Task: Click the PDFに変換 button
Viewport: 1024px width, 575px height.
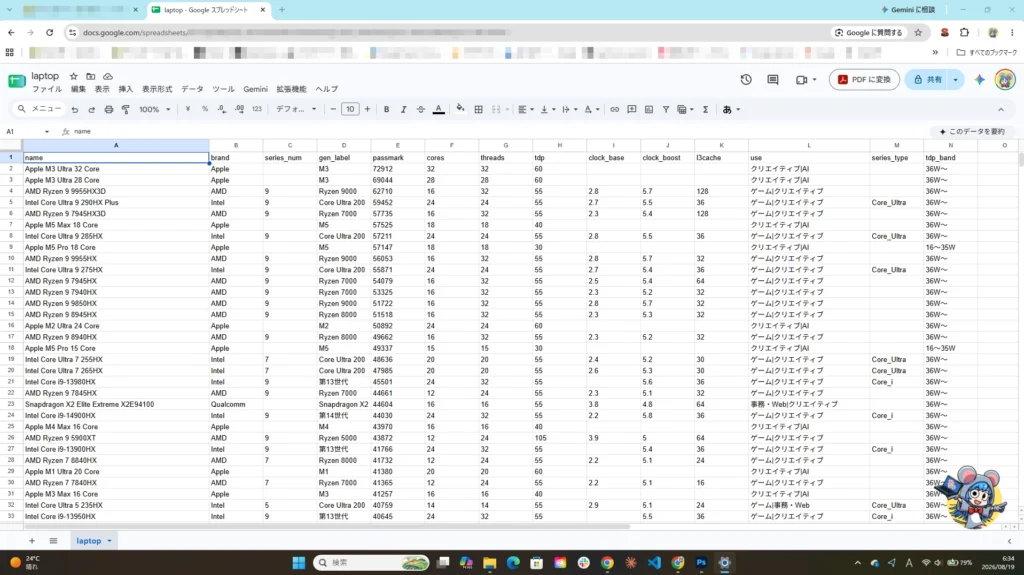Action: (x=864, y=80)
